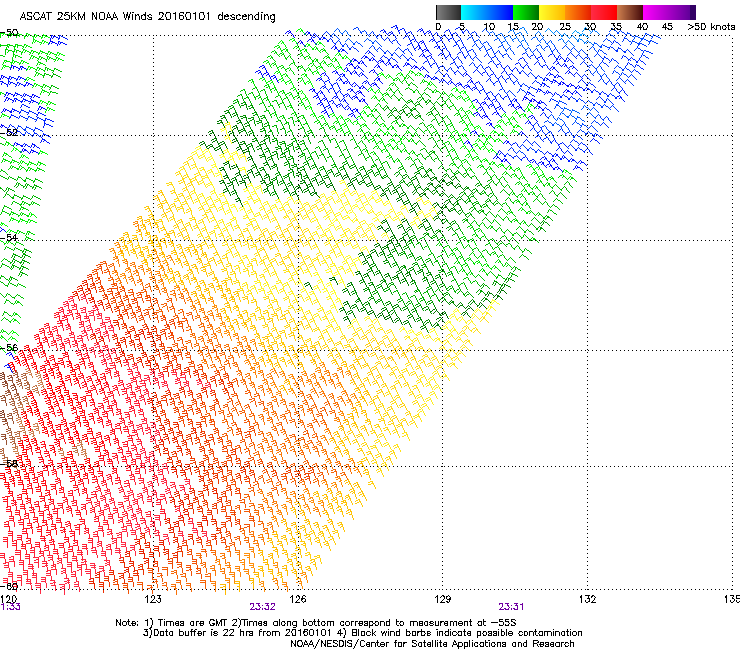Click the '126' longitude axis label

pos(298,599)
